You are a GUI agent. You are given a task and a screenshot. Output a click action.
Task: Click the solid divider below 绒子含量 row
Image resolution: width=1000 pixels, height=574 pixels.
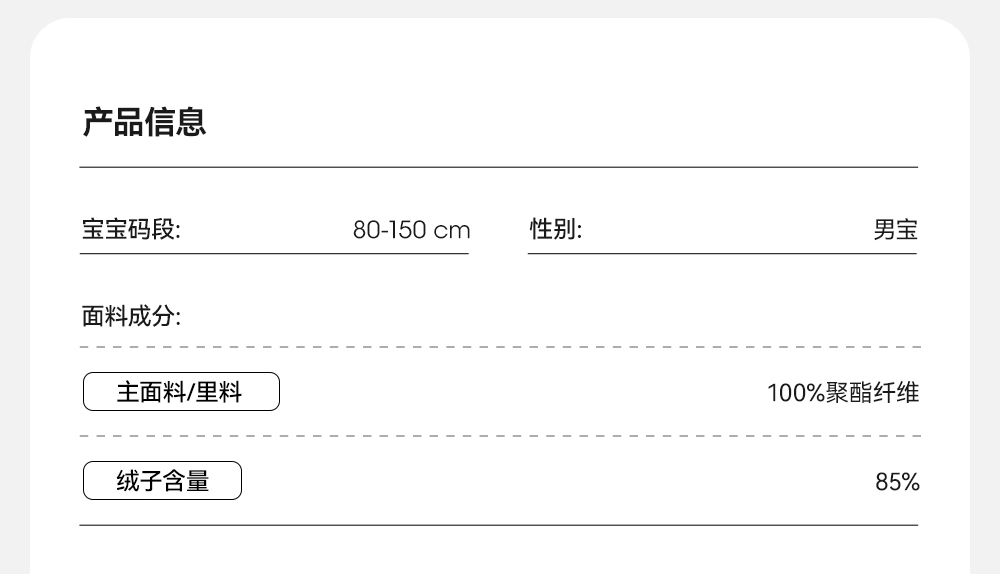(x=498, y=525)
